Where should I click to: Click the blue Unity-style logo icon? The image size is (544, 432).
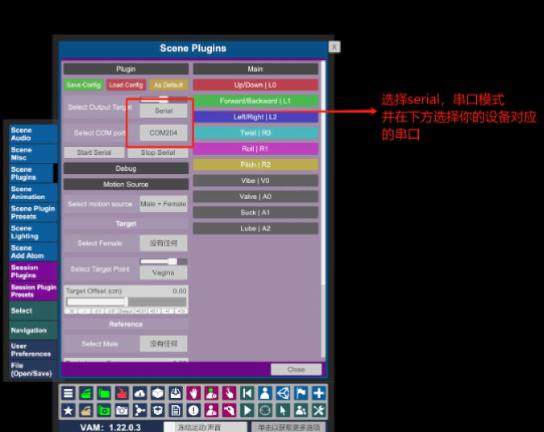tap(283, 393)
